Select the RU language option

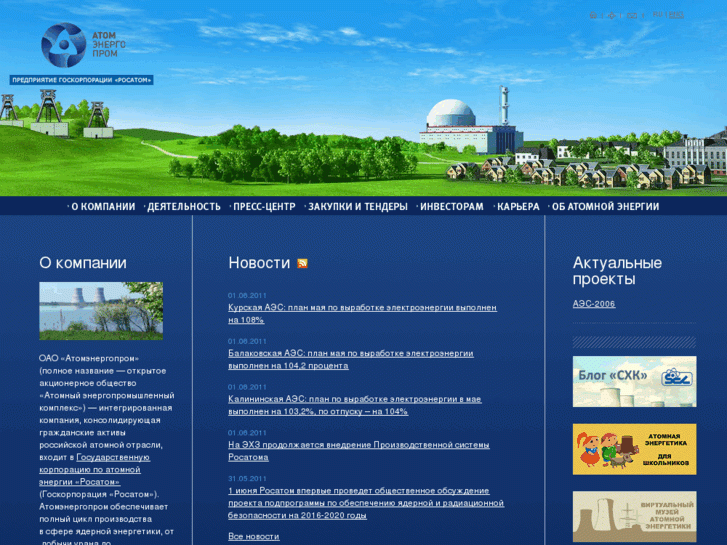pyautogui.click(x=657, y=14)
